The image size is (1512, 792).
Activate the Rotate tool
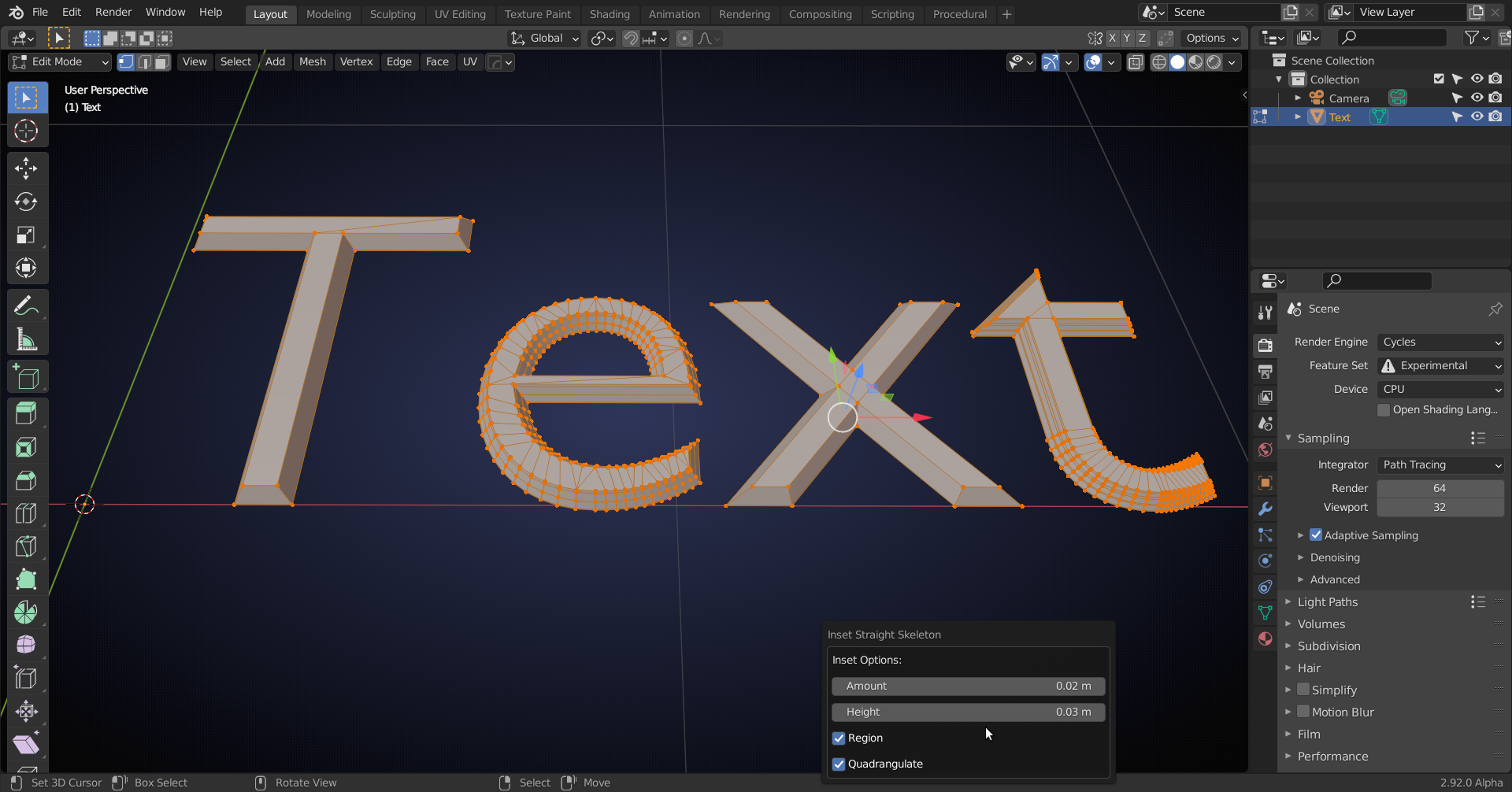coord(26,202)
